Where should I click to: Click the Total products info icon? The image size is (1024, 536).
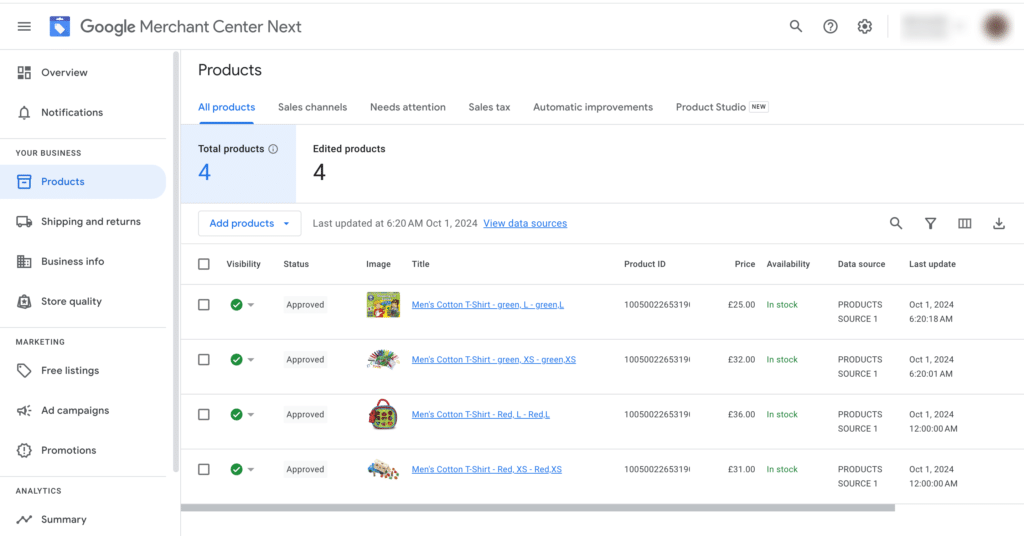click(273, 149)
